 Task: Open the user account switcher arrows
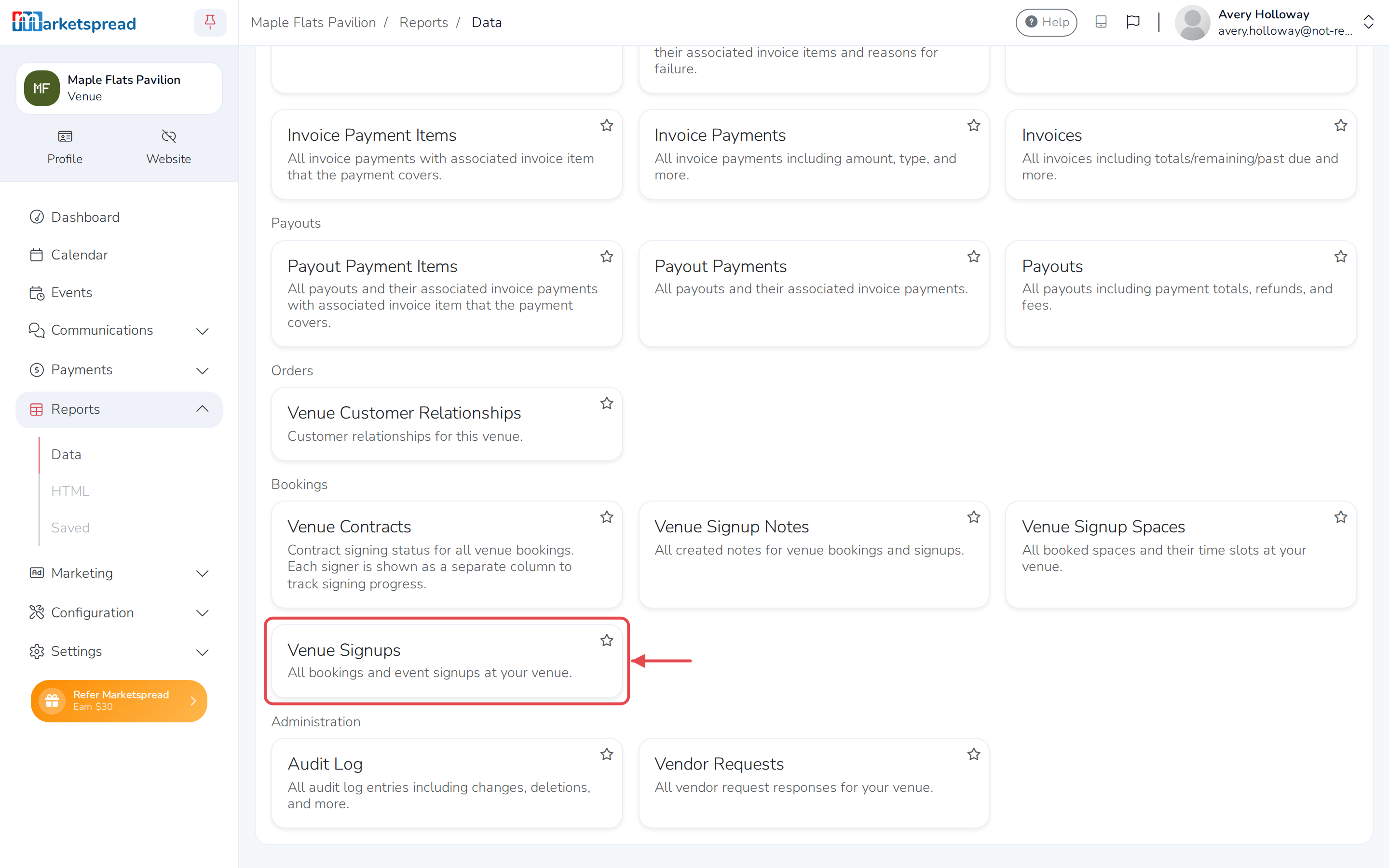(1368, 22)
